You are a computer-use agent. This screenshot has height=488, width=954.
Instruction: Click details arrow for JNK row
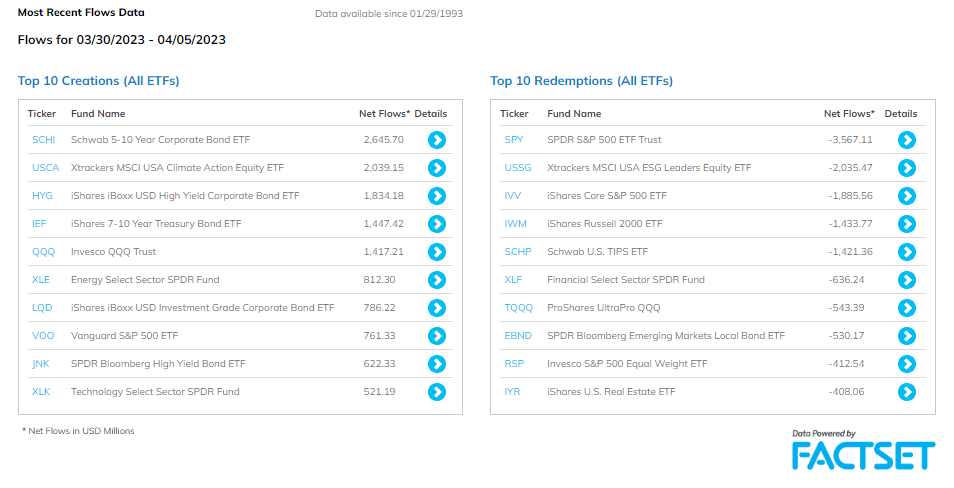coord(437,364)
